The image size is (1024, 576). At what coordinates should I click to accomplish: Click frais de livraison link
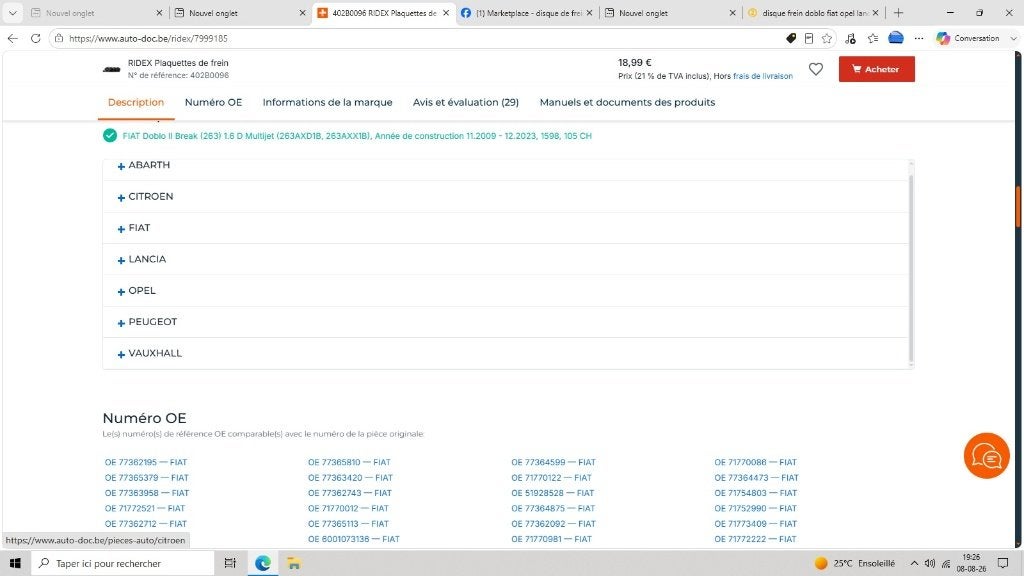[763, 76]
